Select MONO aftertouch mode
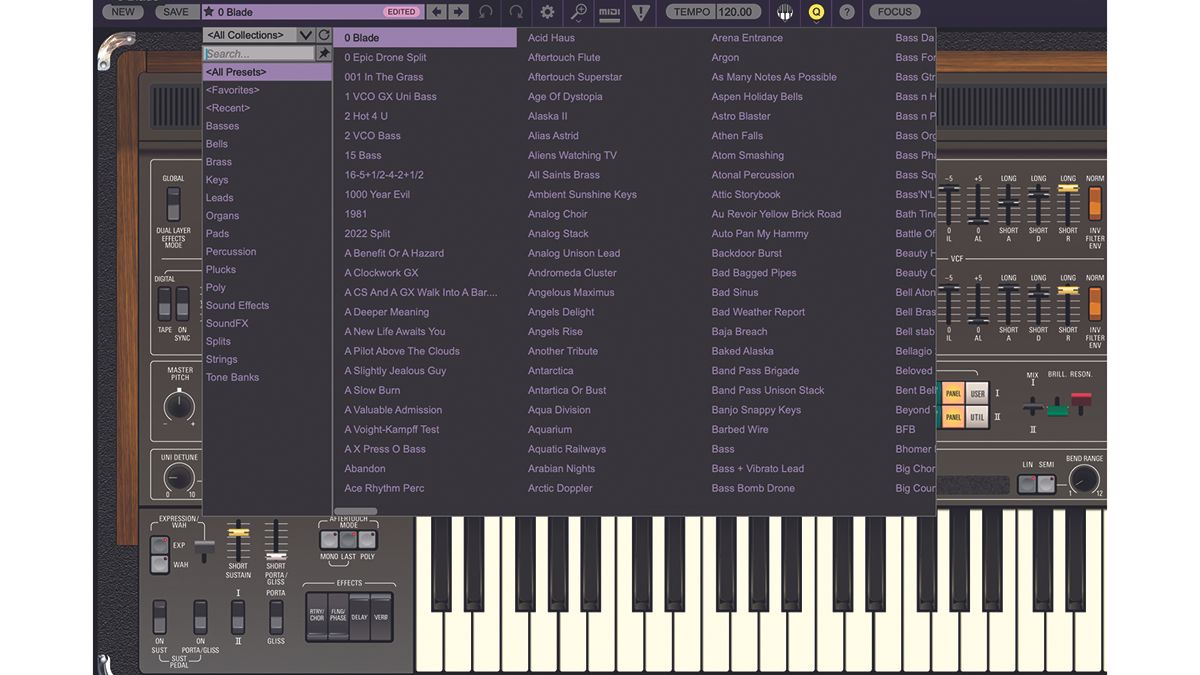Screen dimensions: 1200x675 coord(329,540)
